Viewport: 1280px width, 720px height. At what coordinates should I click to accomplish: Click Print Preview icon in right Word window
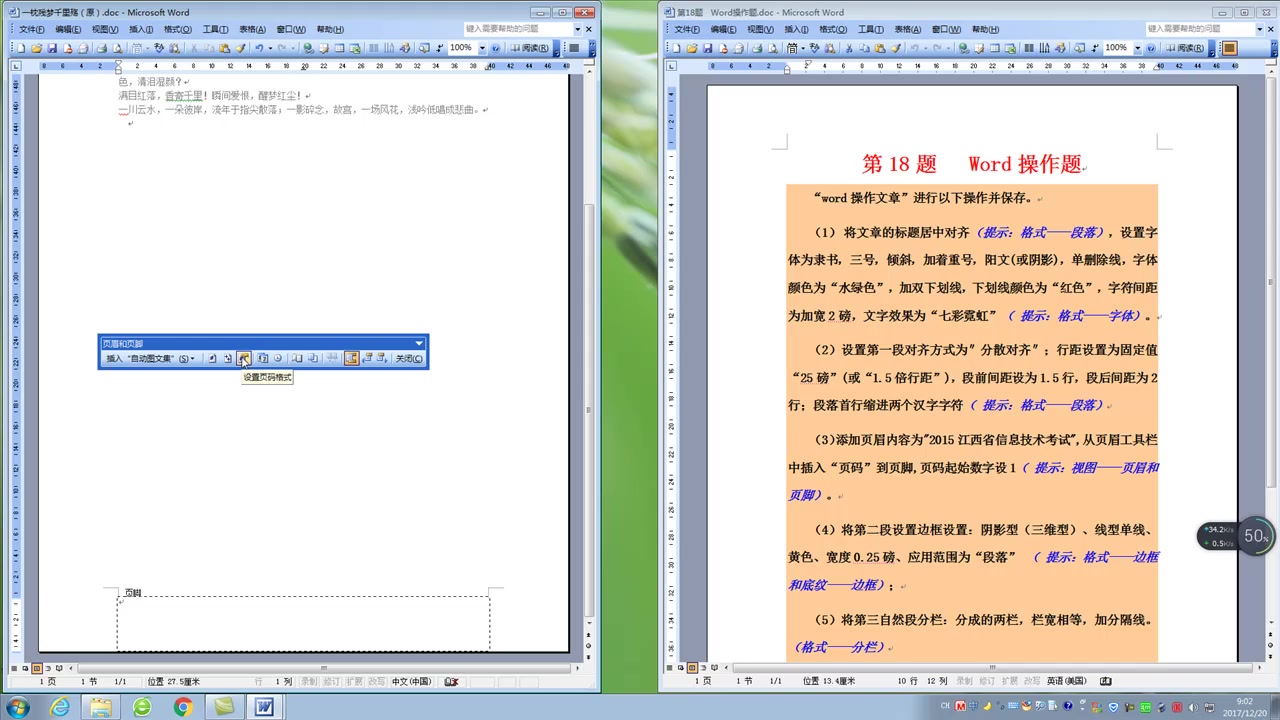773,48
